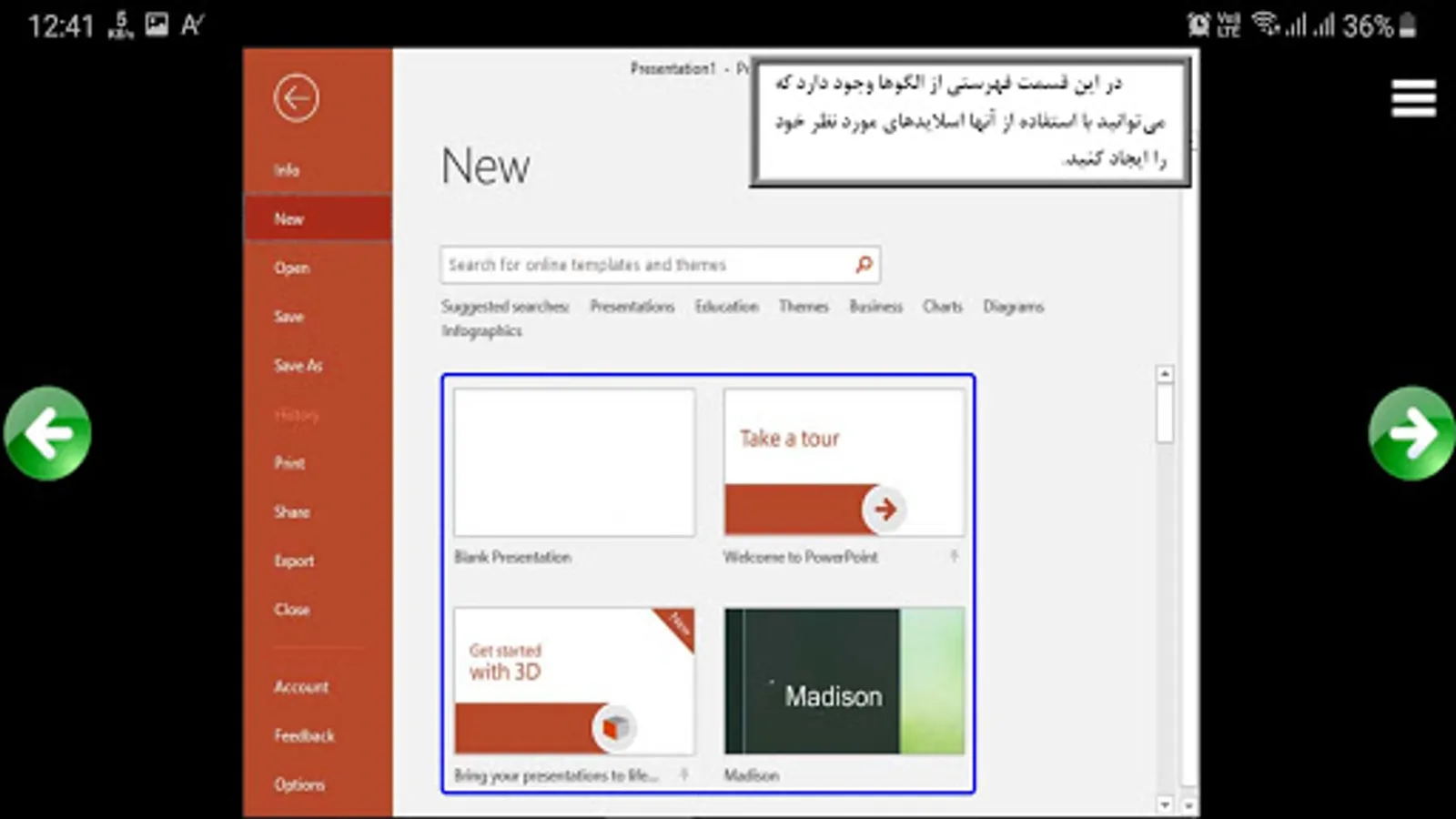
Task: Select the Get started with 3D template
Action: (574, 681)
